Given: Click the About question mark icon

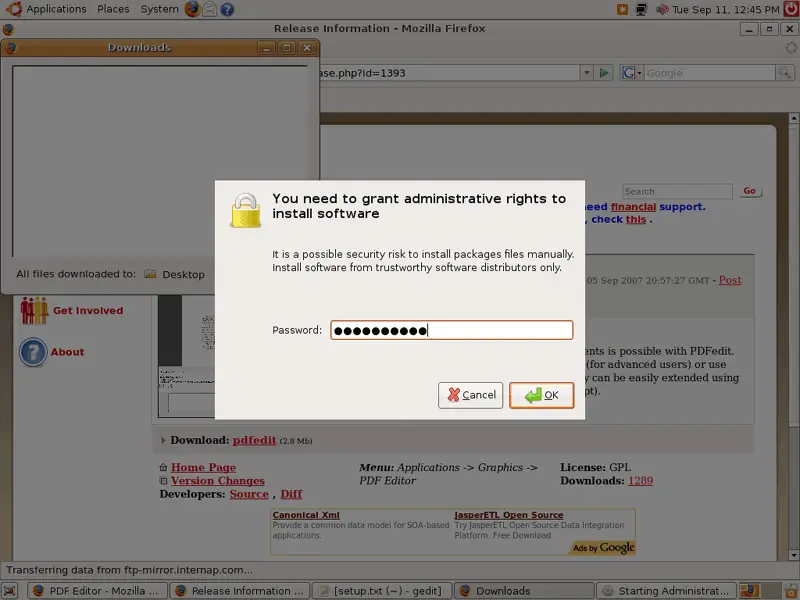Looking at the screenshot, I should pos(33,352).
